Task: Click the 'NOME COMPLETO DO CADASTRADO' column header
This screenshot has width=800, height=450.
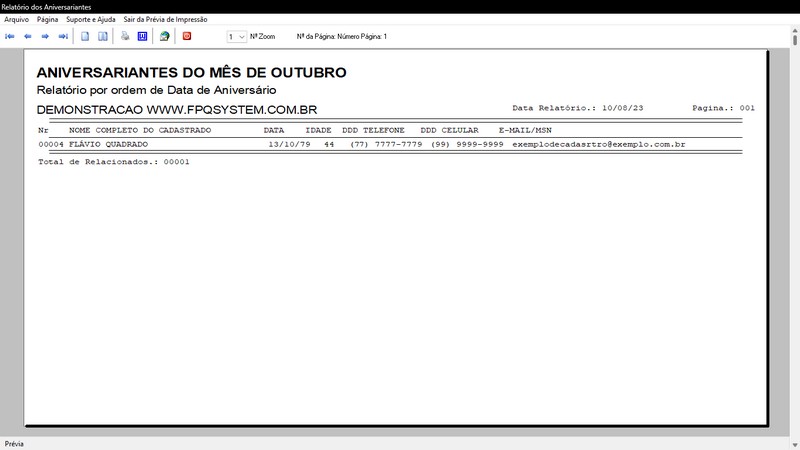Action: pyautogui.click(x=140, y=131)
